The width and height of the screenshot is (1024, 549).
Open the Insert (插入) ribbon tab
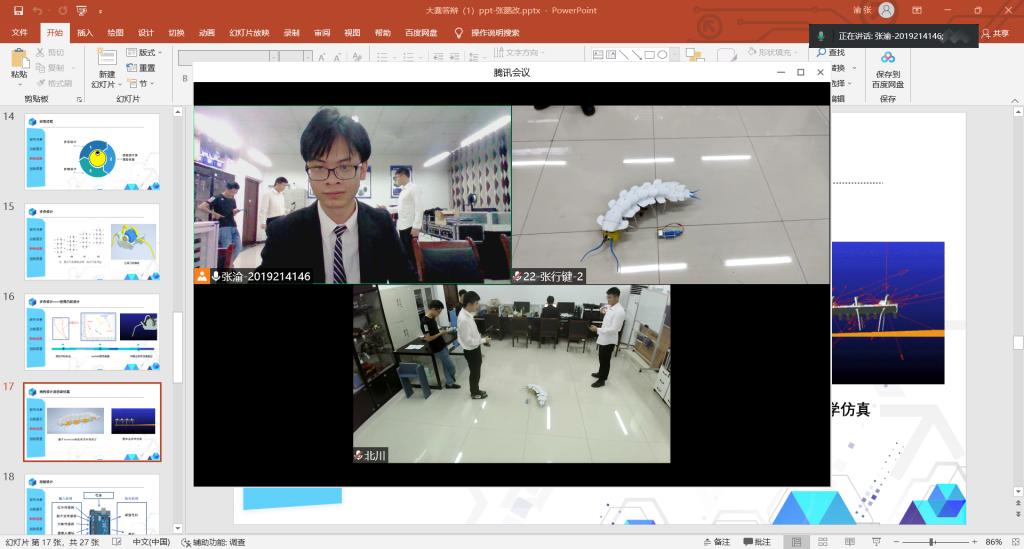[x=85, y=33]
